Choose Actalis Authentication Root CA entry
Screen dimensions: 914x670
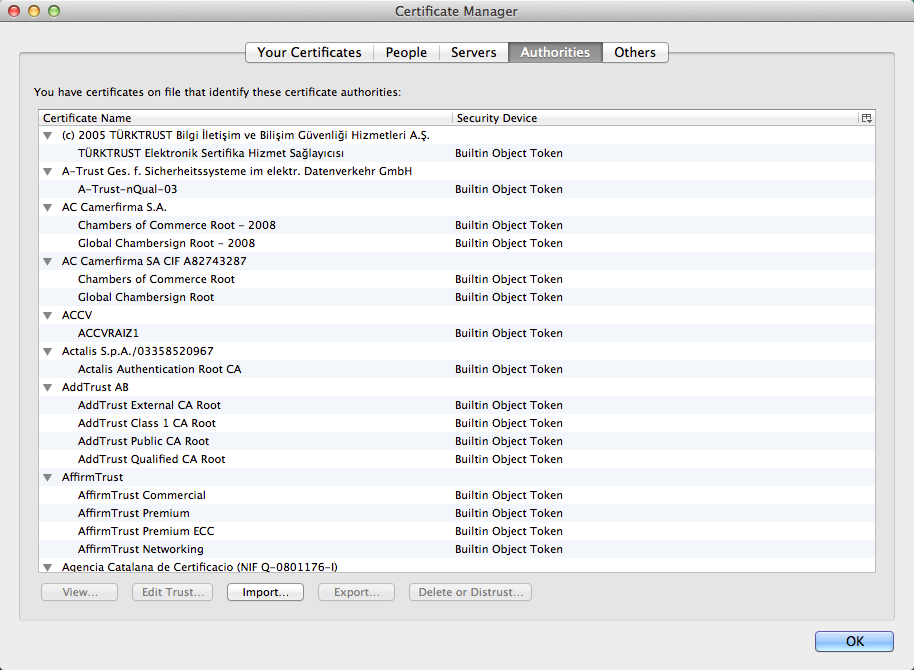[x=159, y=369]
